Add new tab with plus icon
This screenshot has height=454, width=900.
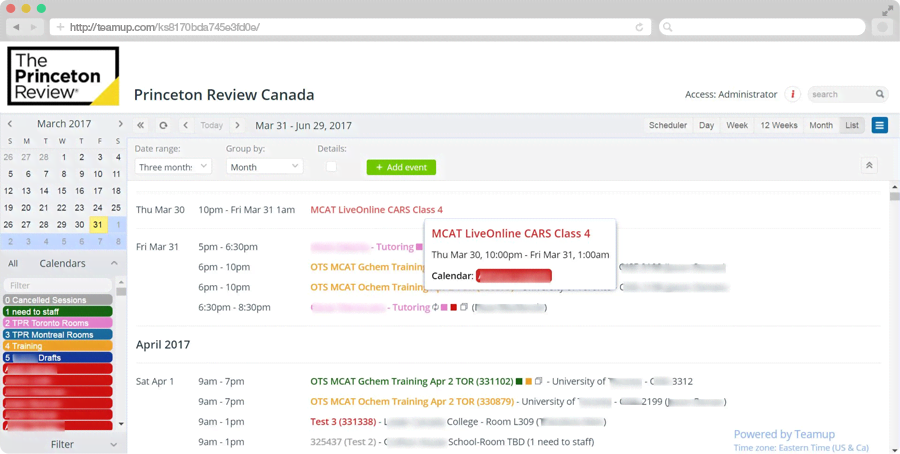60,27
